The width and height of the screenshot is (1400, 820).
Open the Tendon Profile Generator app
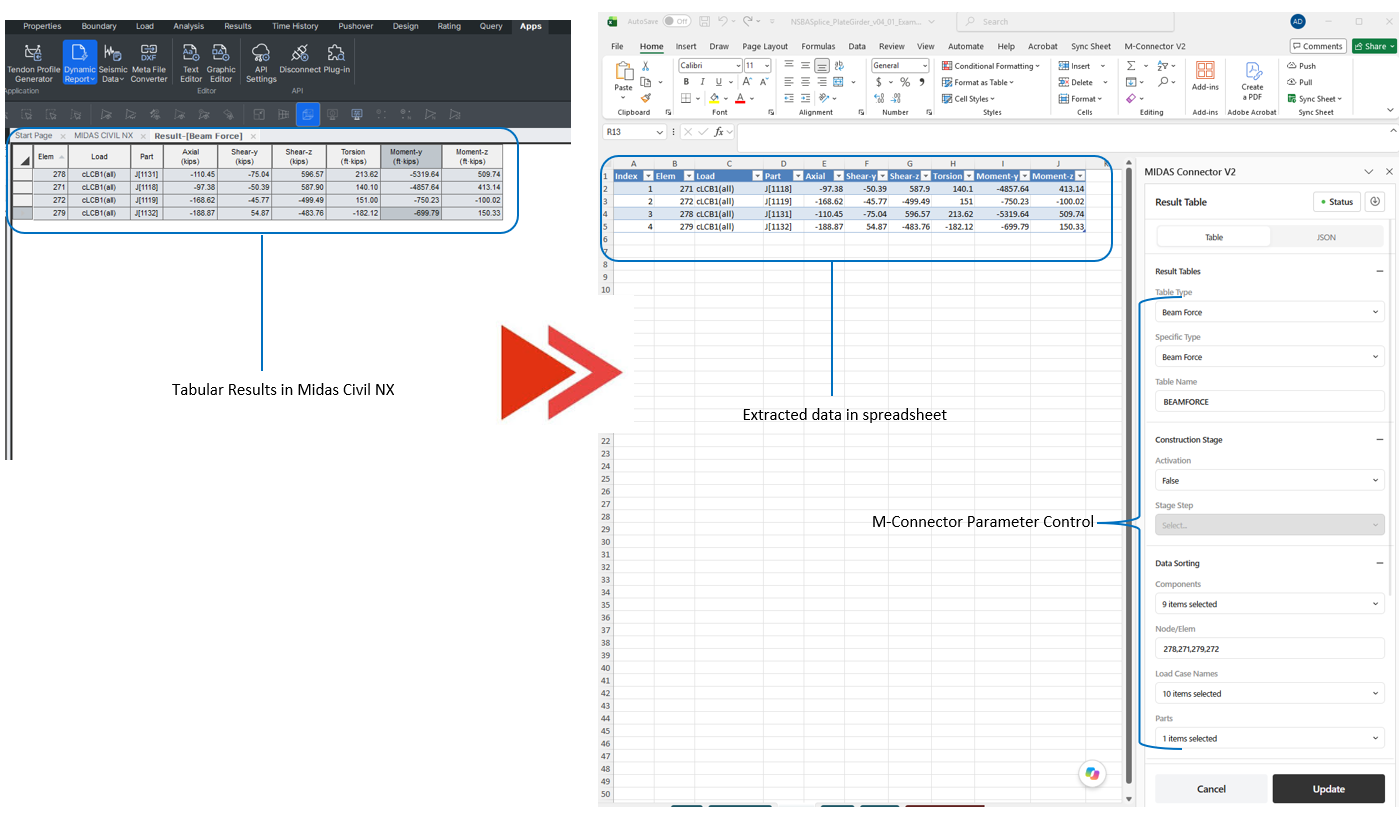click(x=33, y=63)
